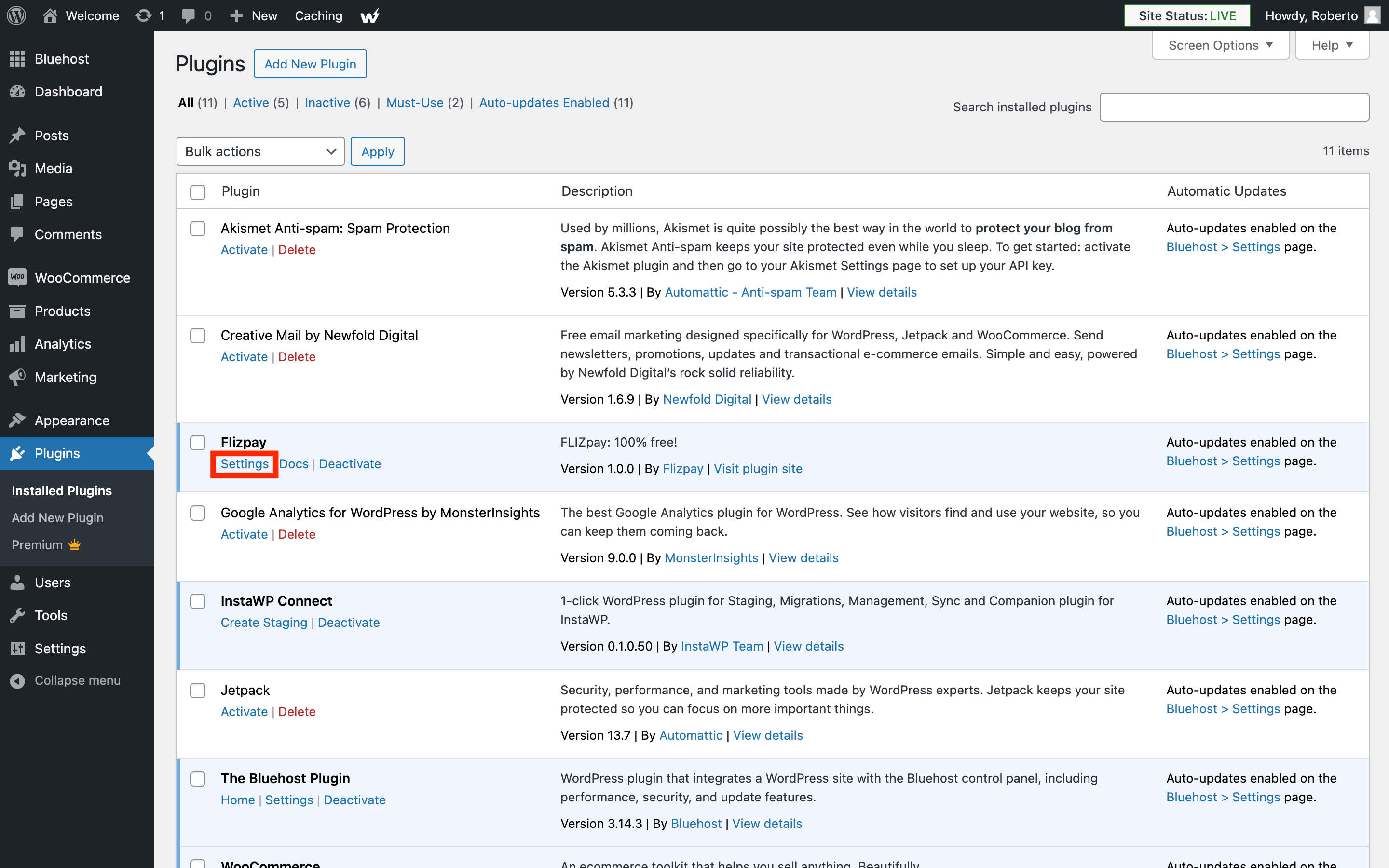Activate the Akismet Anti-spam plugin
Viewport: 1389px width, 868px height.
click(x=244, y=250)
